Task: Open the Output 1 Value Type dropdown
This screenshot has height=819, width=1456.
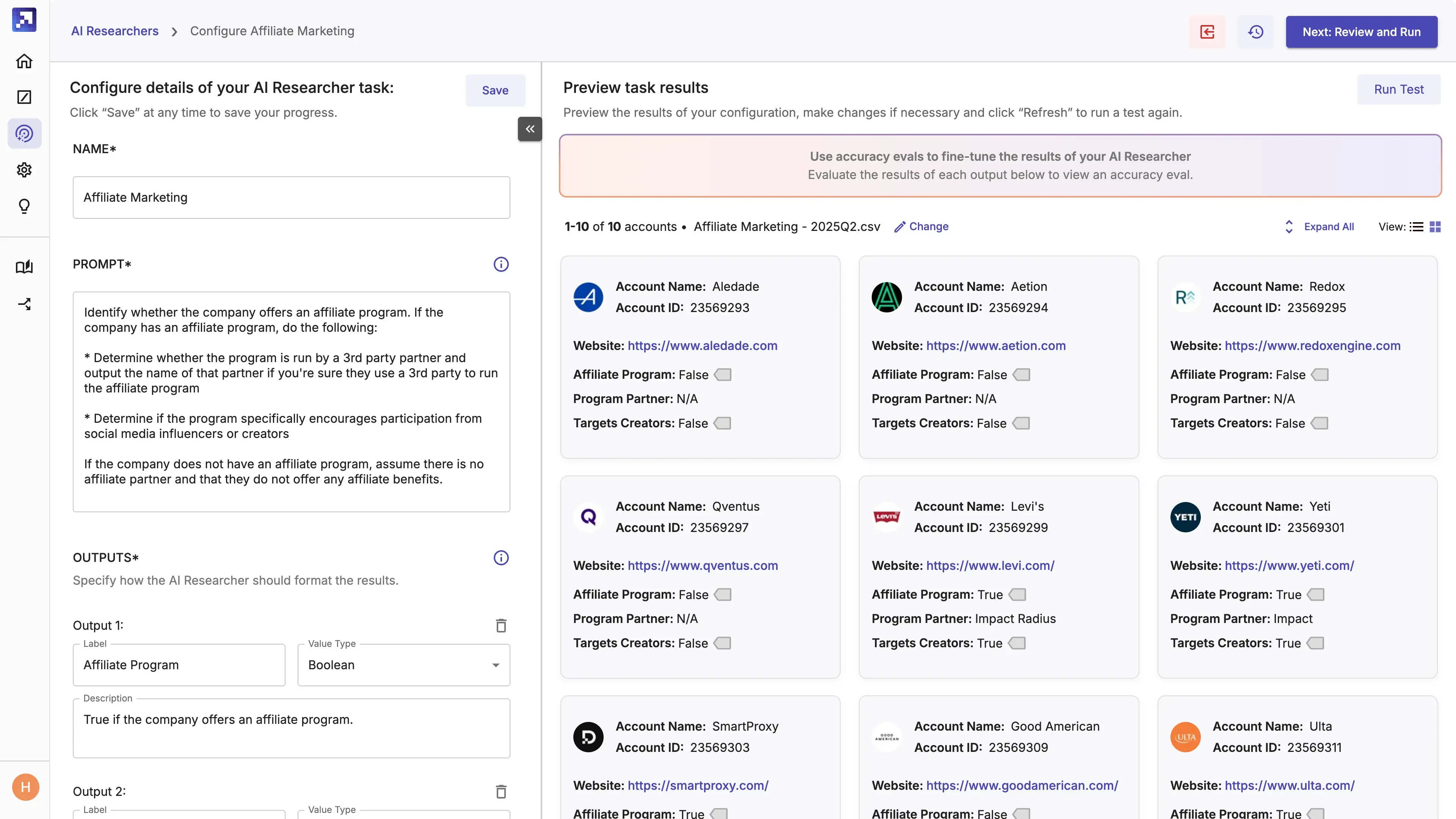Action: coord(403,665)
